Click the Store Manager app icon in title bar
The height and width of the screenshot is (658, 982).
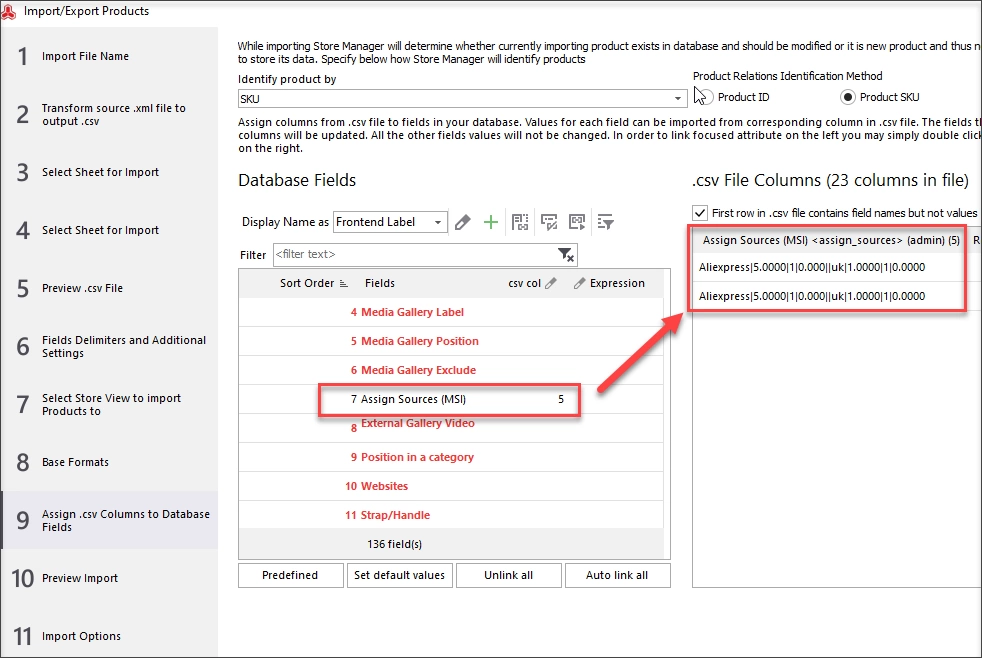[x=9, y=11]
